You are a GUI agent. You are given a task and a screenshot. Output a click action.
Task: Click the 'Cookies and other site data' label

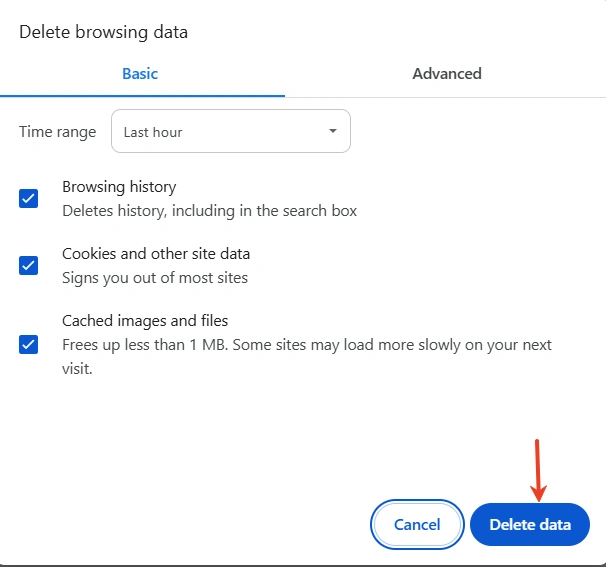point(156,254)
